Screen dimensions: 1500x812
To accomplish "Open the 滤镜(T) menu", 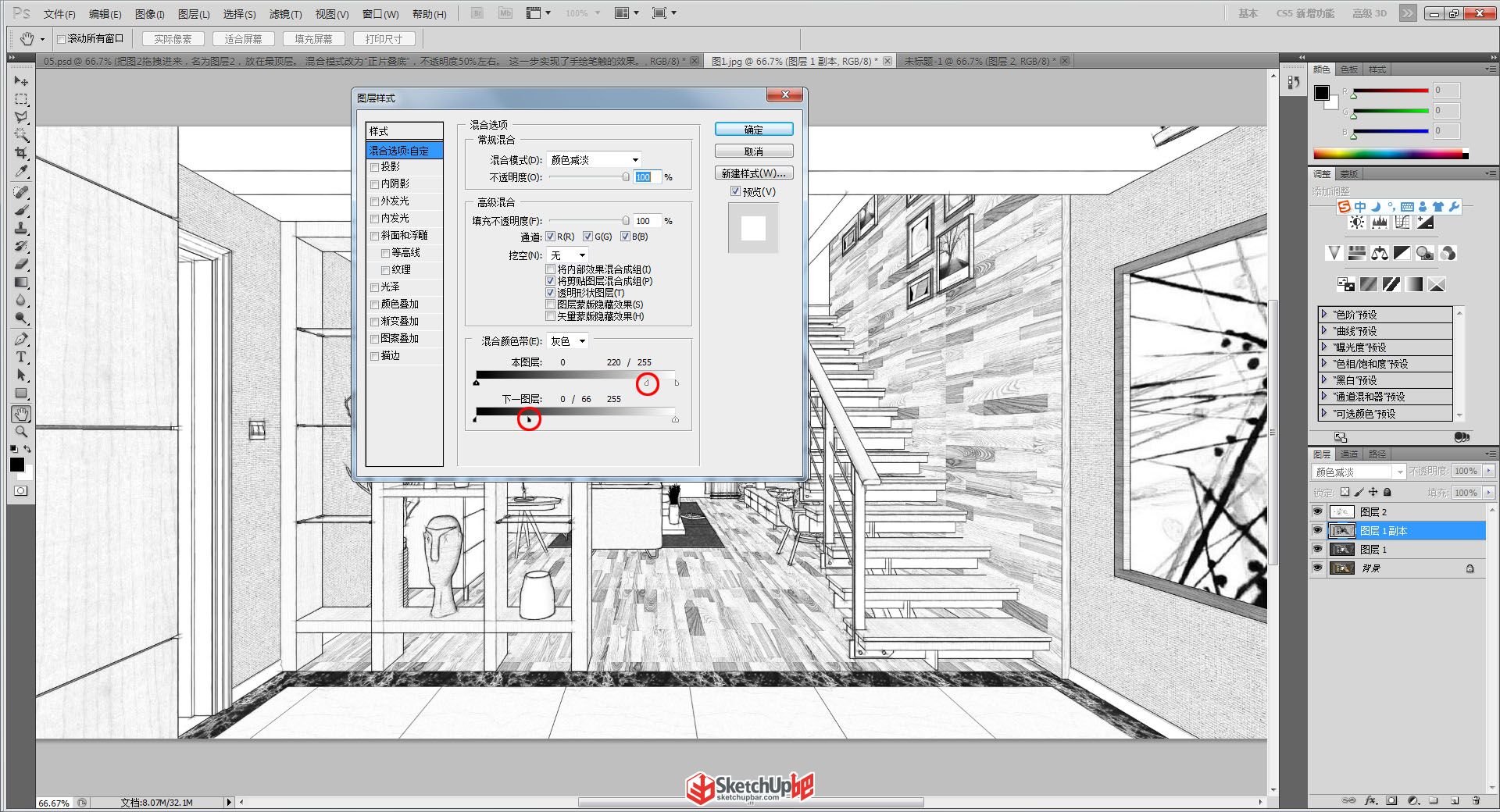I will (285, 14).
